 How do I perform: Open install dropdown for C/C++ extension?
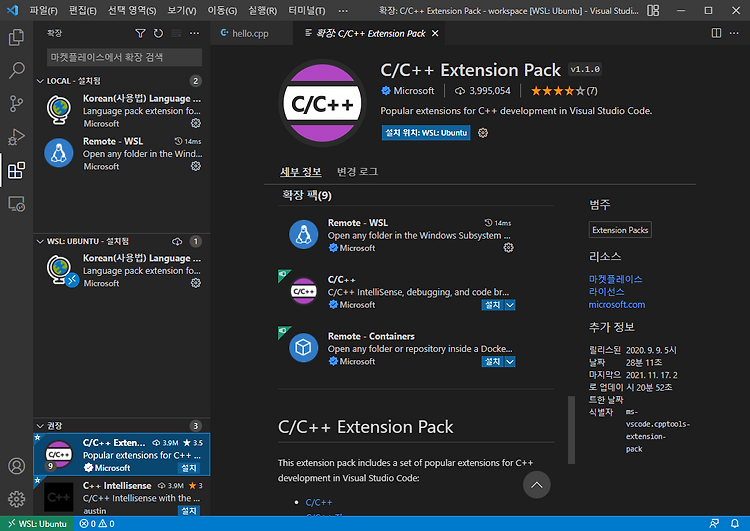click(510, 305)
